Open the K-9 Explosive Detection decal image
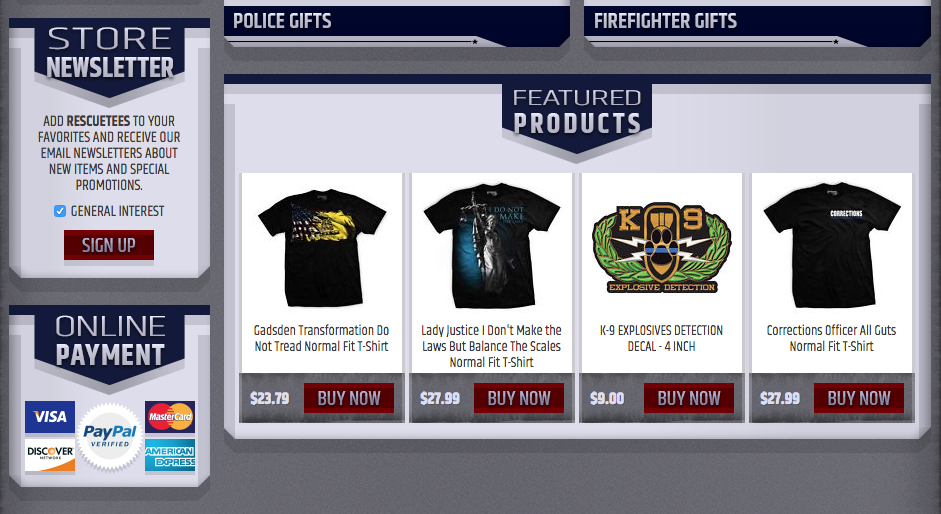941x514 pixels. point(661,248)
